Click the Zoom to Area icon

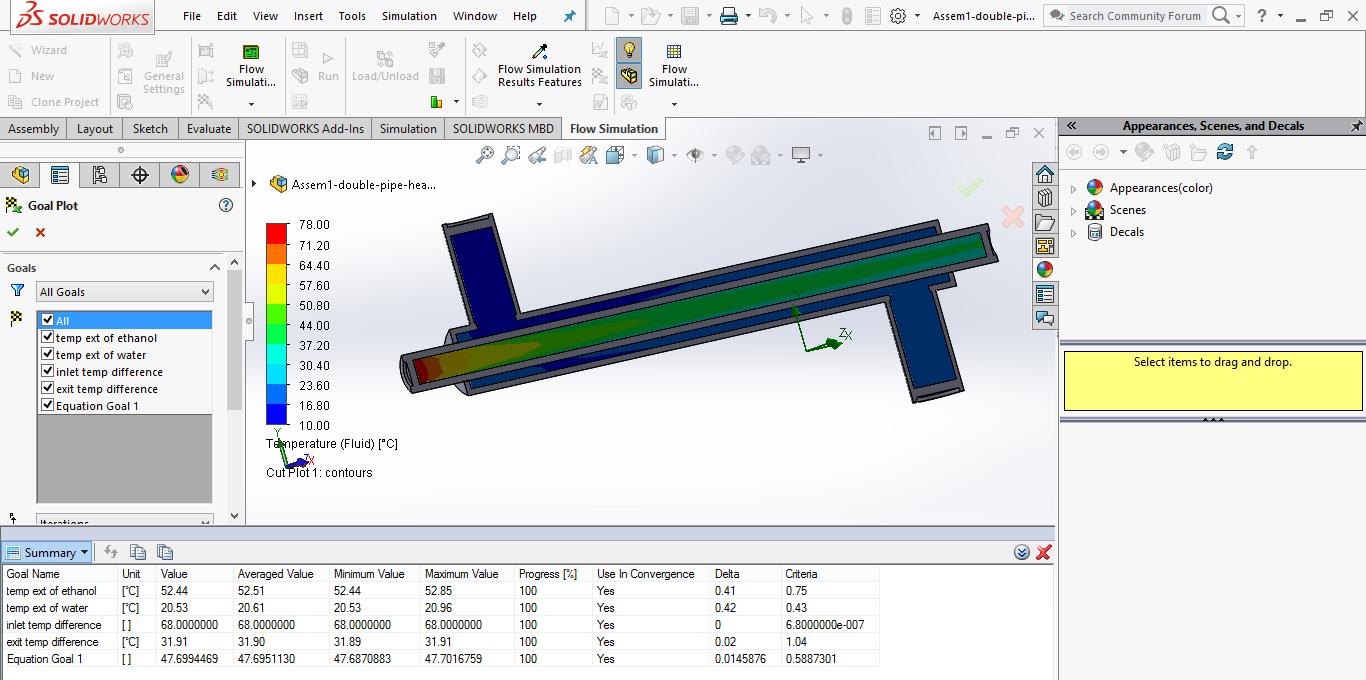511,155
